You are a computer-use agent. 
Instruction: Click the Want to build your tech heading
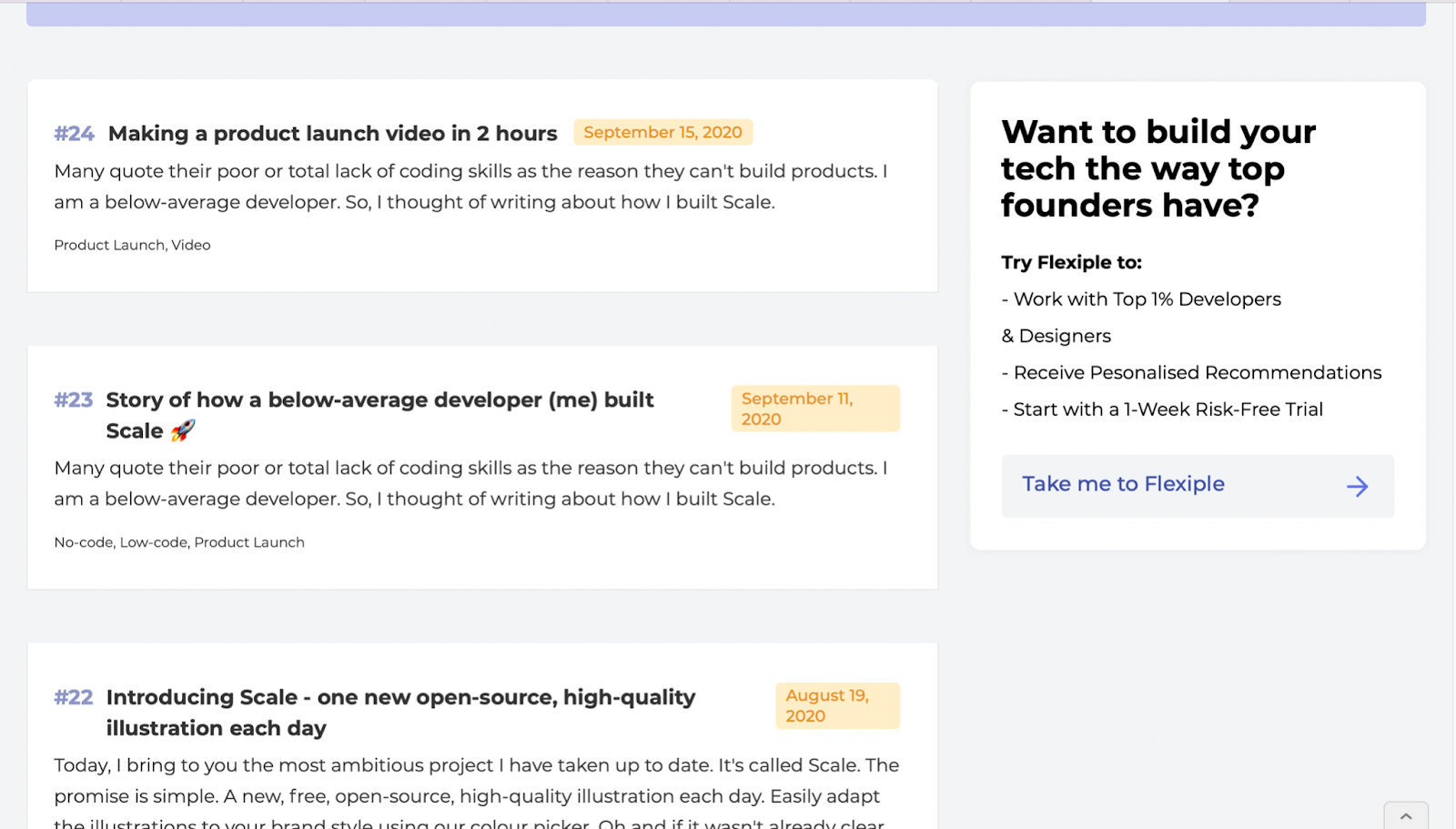click(x=1158, y=168)
